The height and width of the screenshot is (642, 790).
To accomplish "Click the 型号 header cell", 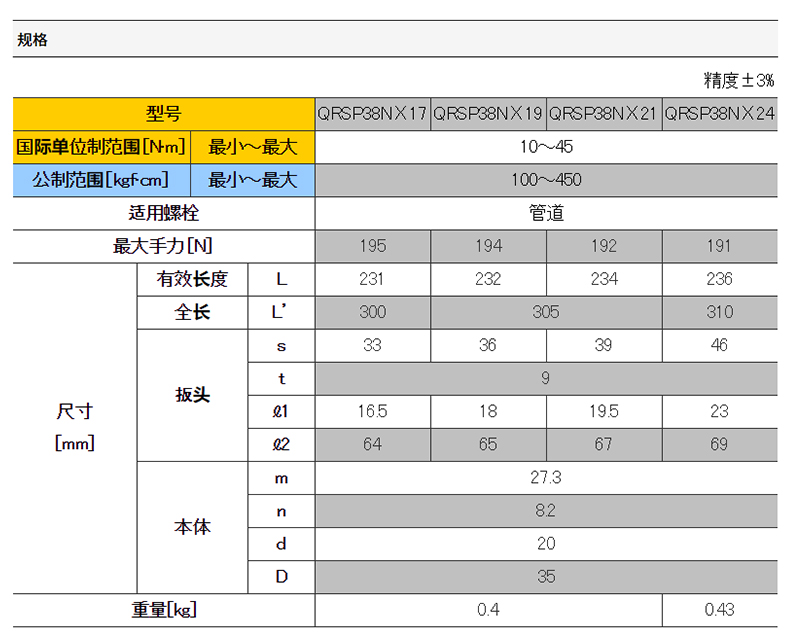I will tap(164, 114).
